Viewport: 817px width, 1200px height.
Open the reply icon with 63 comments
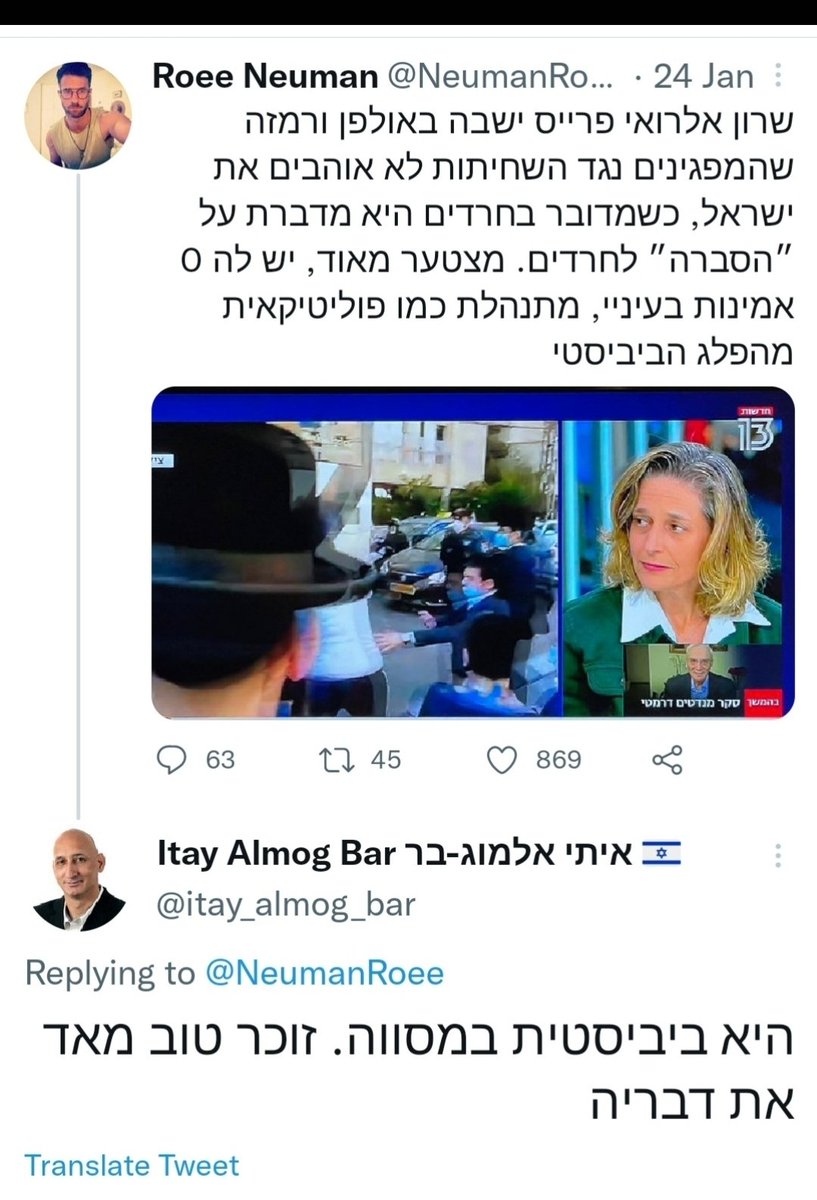pos(174,760)
